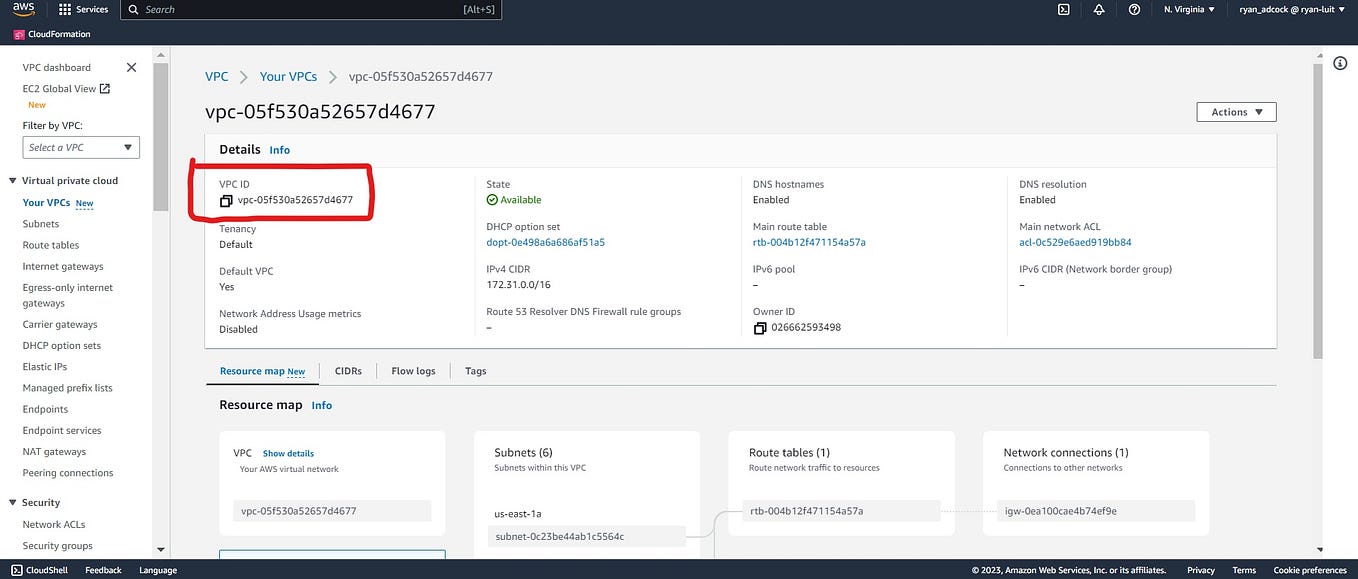Close the VPC sidebar with X icon

pyautogui.click(x=131, y=67)
